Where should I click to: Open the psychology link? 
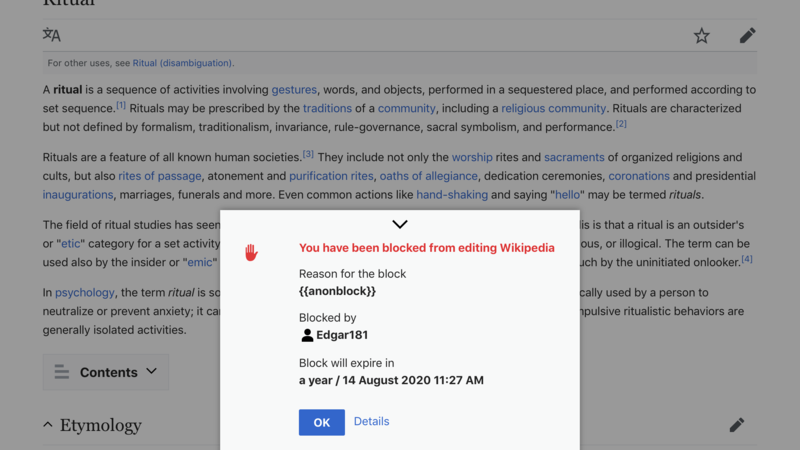(84, 292)
